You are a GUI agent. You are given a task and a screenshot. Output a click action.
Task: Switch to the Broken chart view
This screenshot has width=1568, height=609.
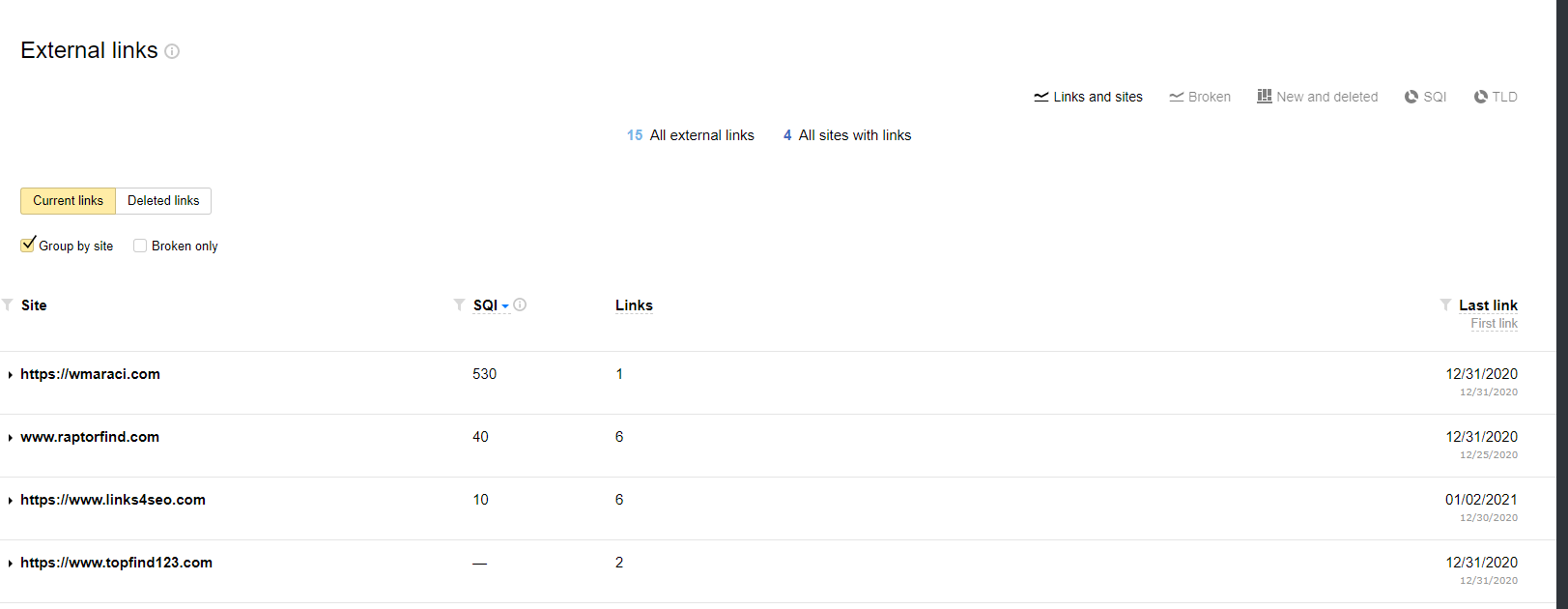1200,97
